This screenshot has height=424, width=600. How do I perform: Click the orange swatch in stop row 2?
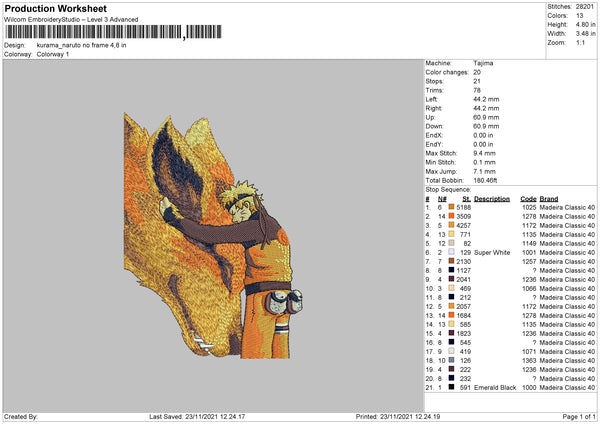[x=451, y=216]
